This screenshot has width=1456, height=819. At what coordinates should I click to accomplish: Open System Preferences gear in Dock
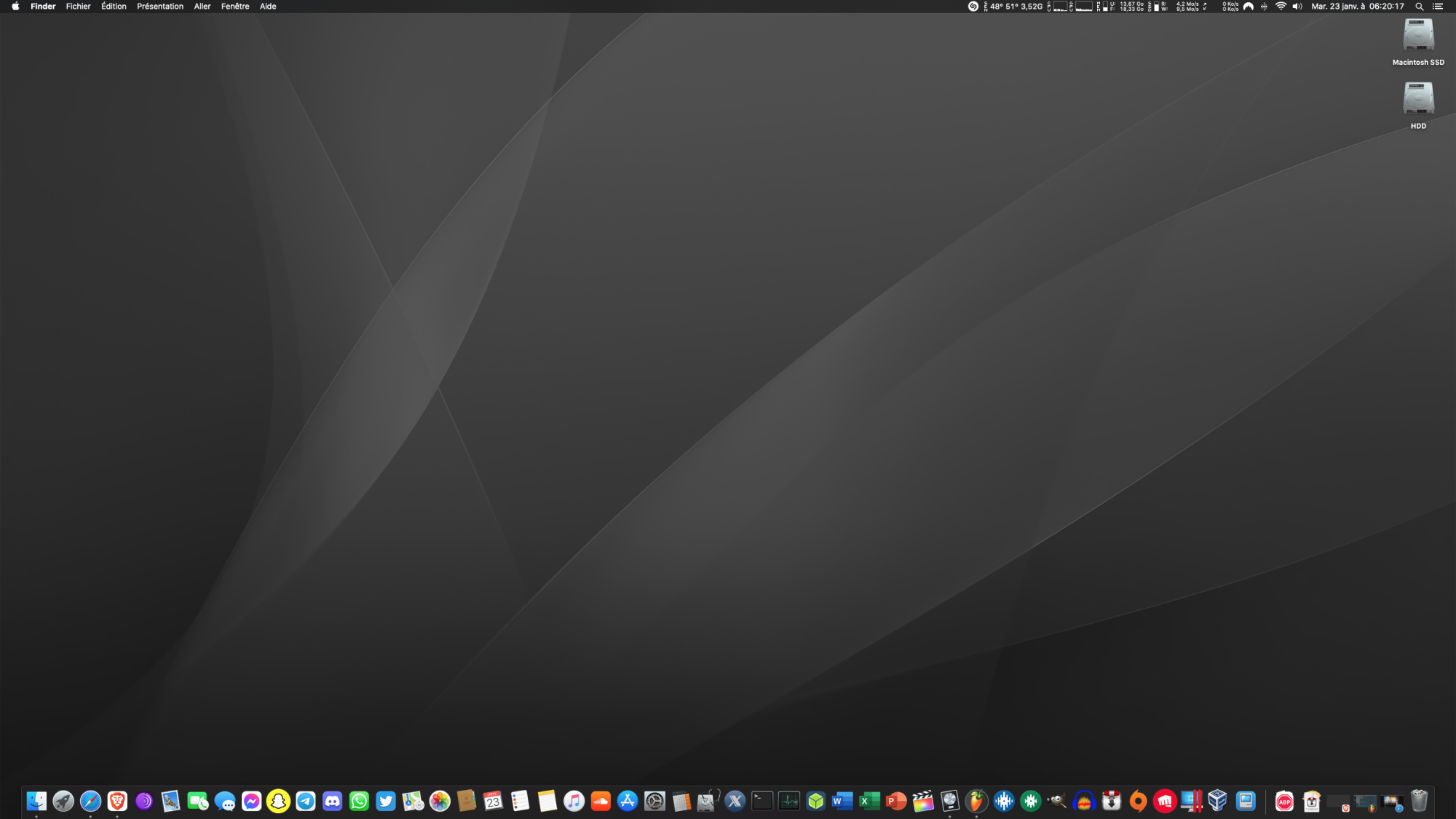(654, 802)
